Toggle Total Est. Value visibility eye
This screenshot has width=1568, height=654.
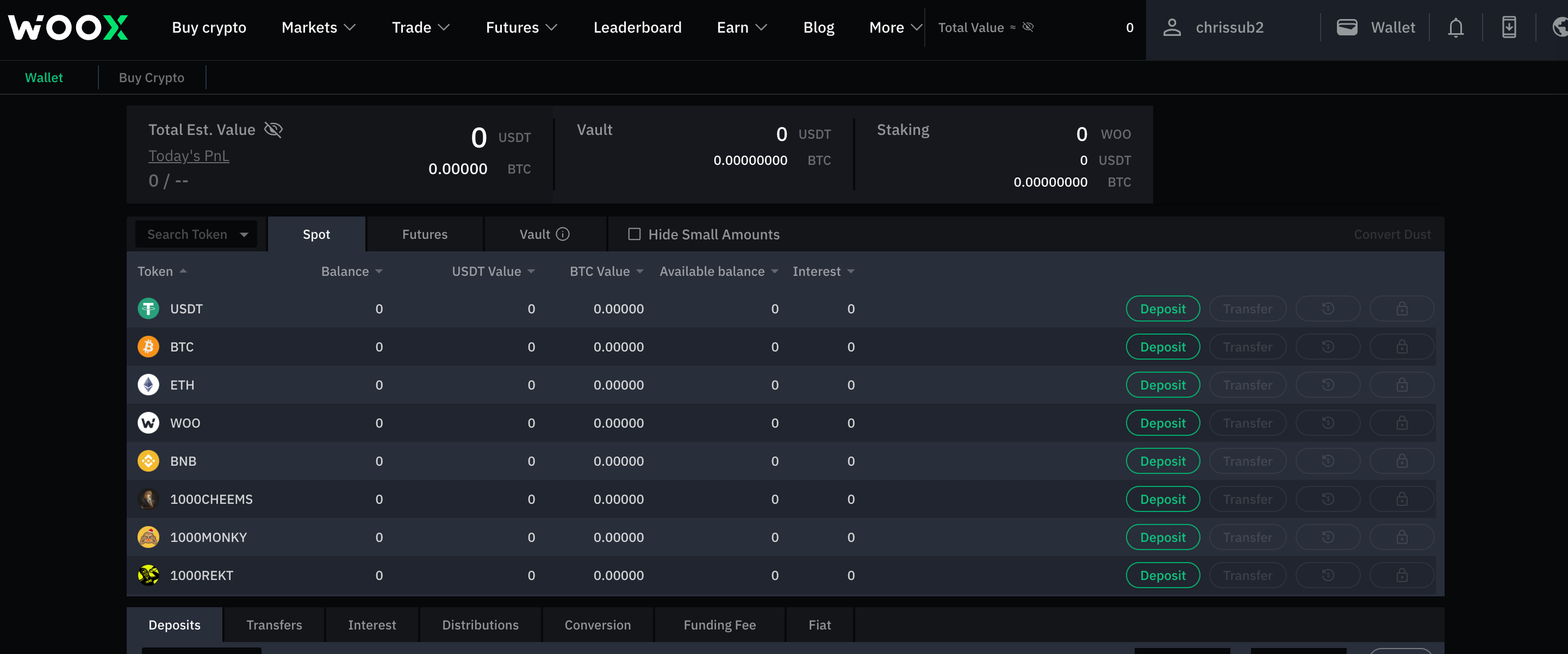coord(273,129)
